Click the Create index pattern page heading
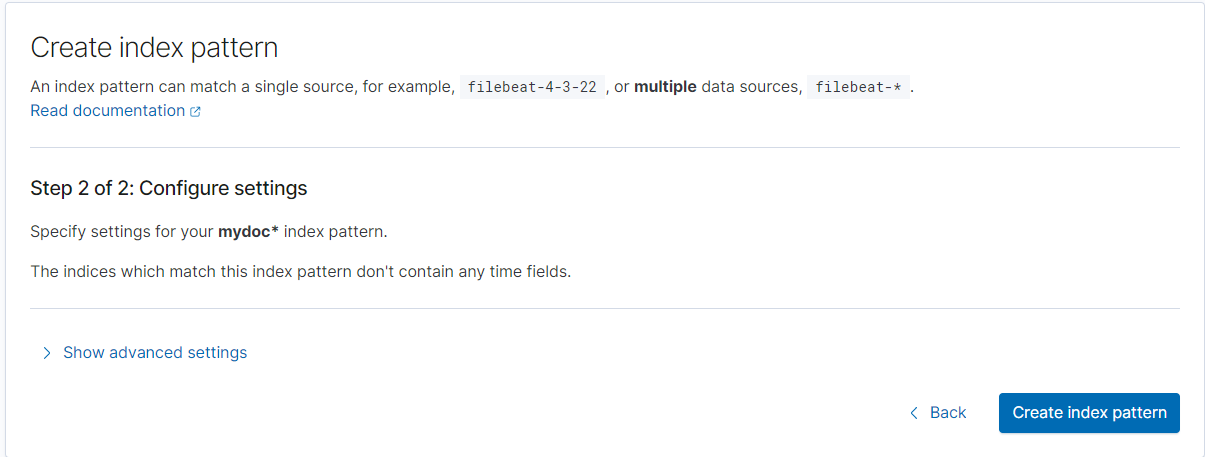The width and height of the screenshot is (1205, 457). pyautogui.click(x=154, y=47)
